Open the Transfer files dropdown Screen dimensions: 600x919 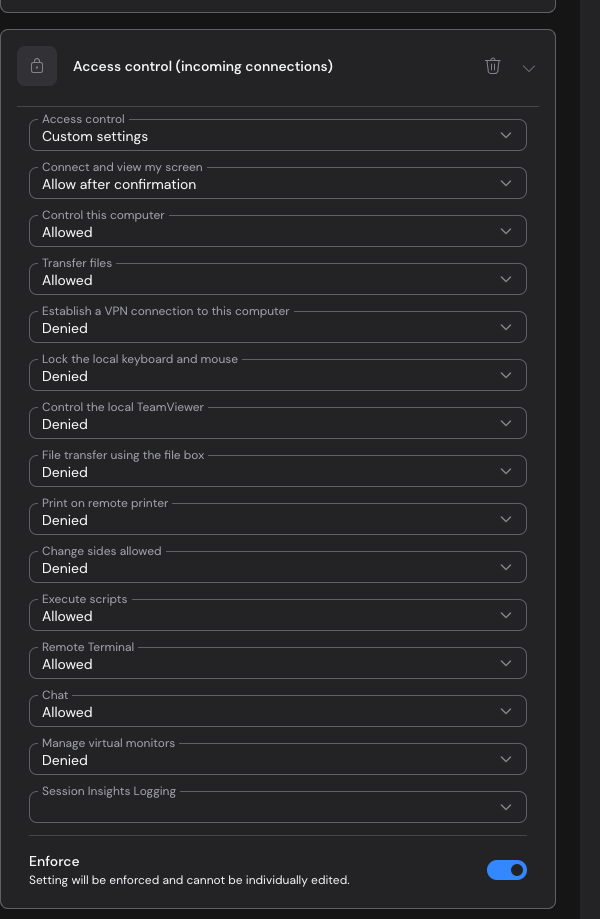[278, 280]
